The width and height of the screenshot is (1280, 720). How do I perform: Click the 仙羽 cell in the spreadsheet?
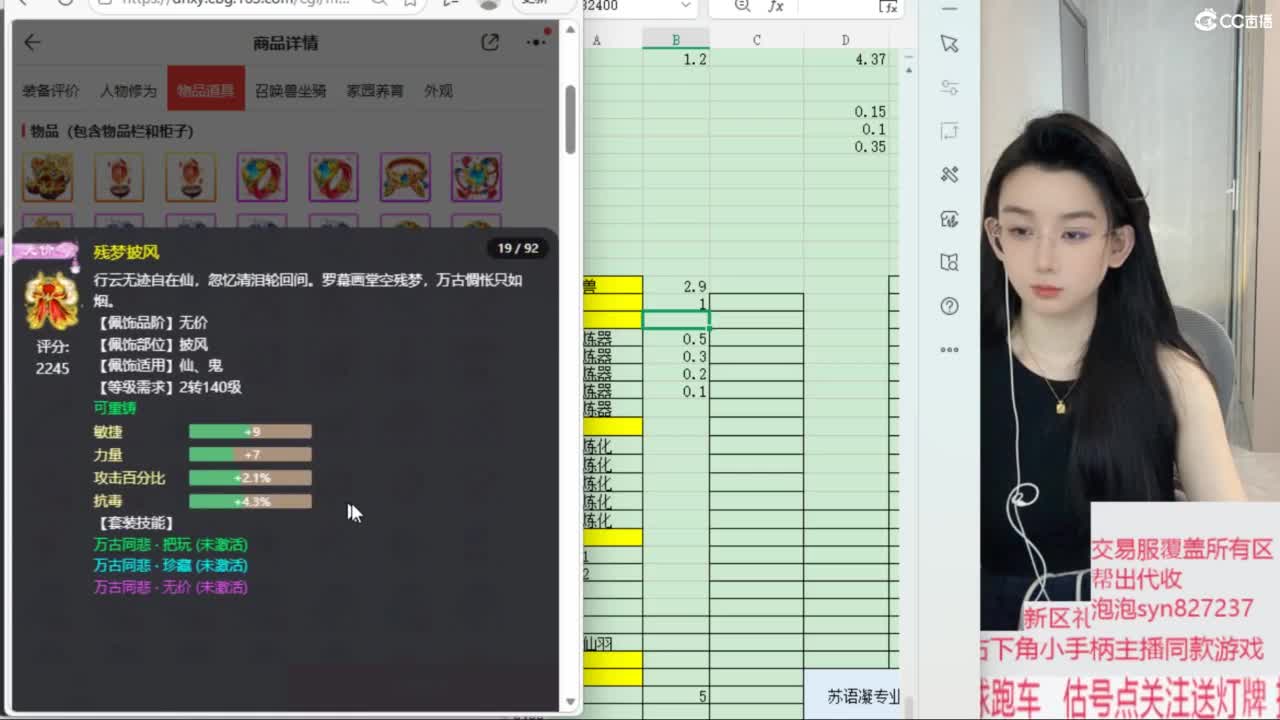(x=612, y=644)
